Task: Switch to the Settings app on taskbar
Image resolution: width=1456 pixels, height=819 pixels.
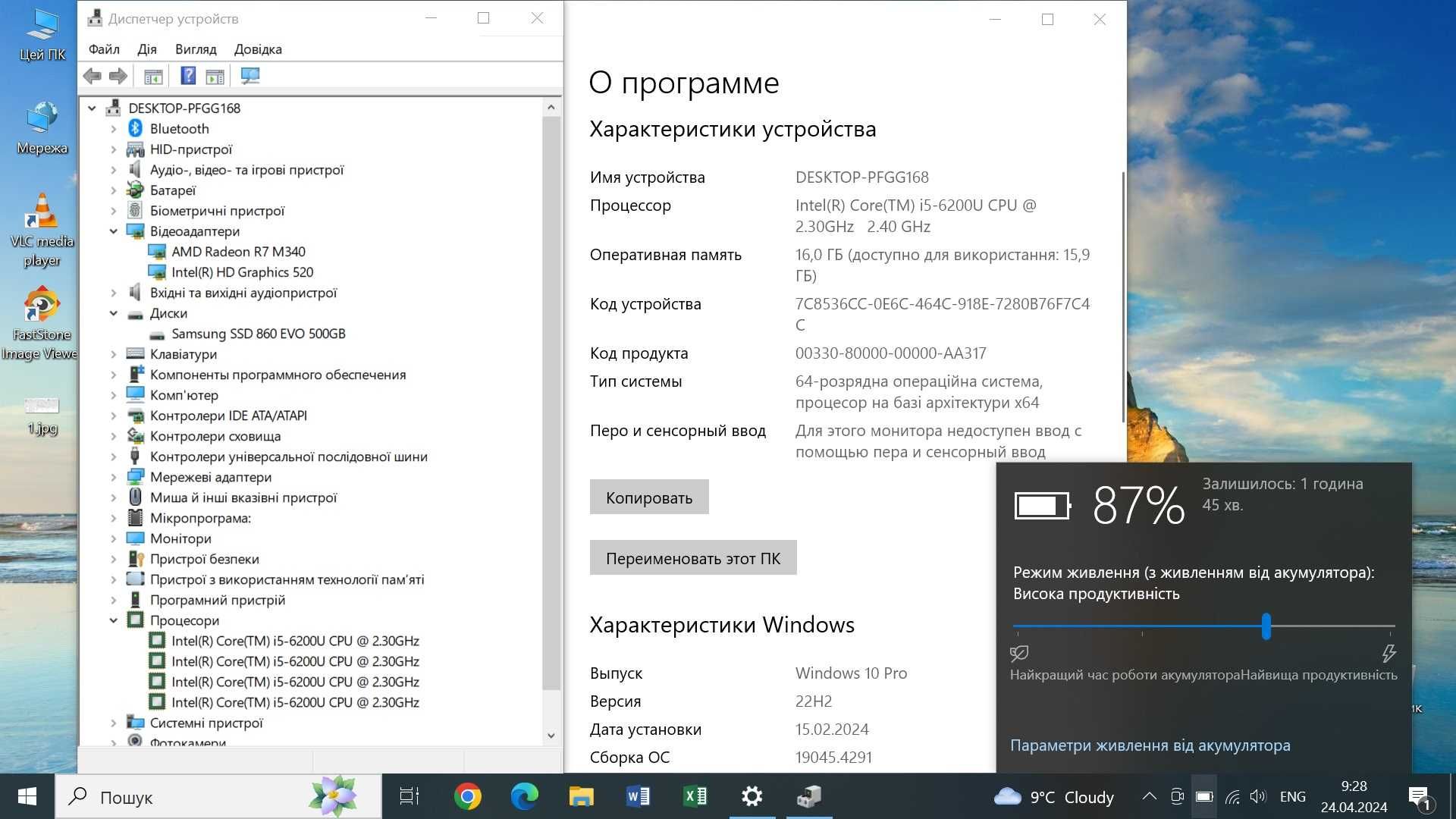Action: click(752, 796)
